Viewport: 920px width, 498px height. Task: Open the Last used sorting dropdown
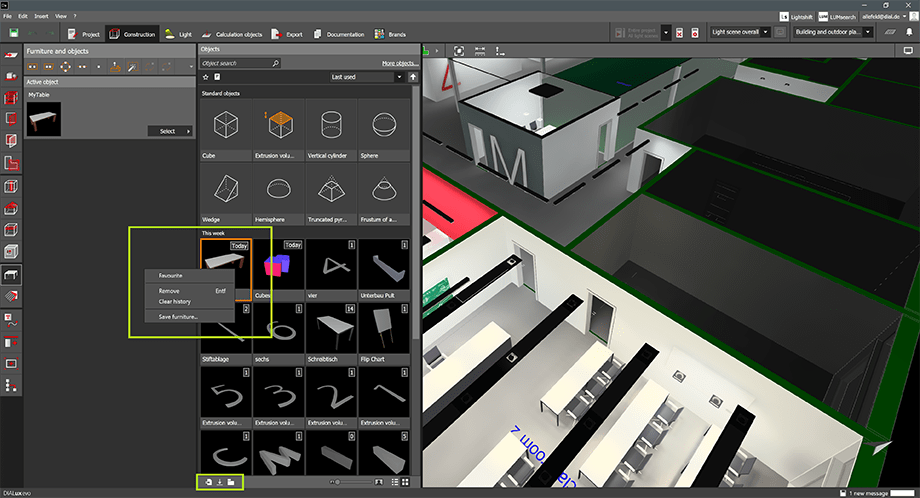(367, 76)
